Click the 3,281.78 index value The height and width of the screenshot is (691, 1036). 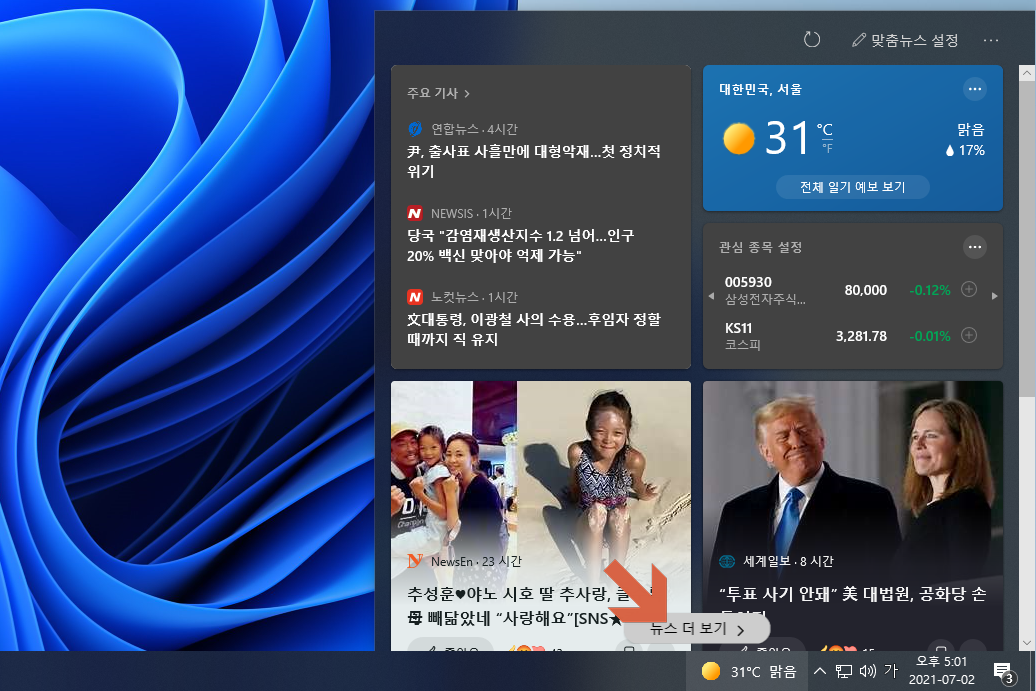pyautogui.click(x=861, y=336)
